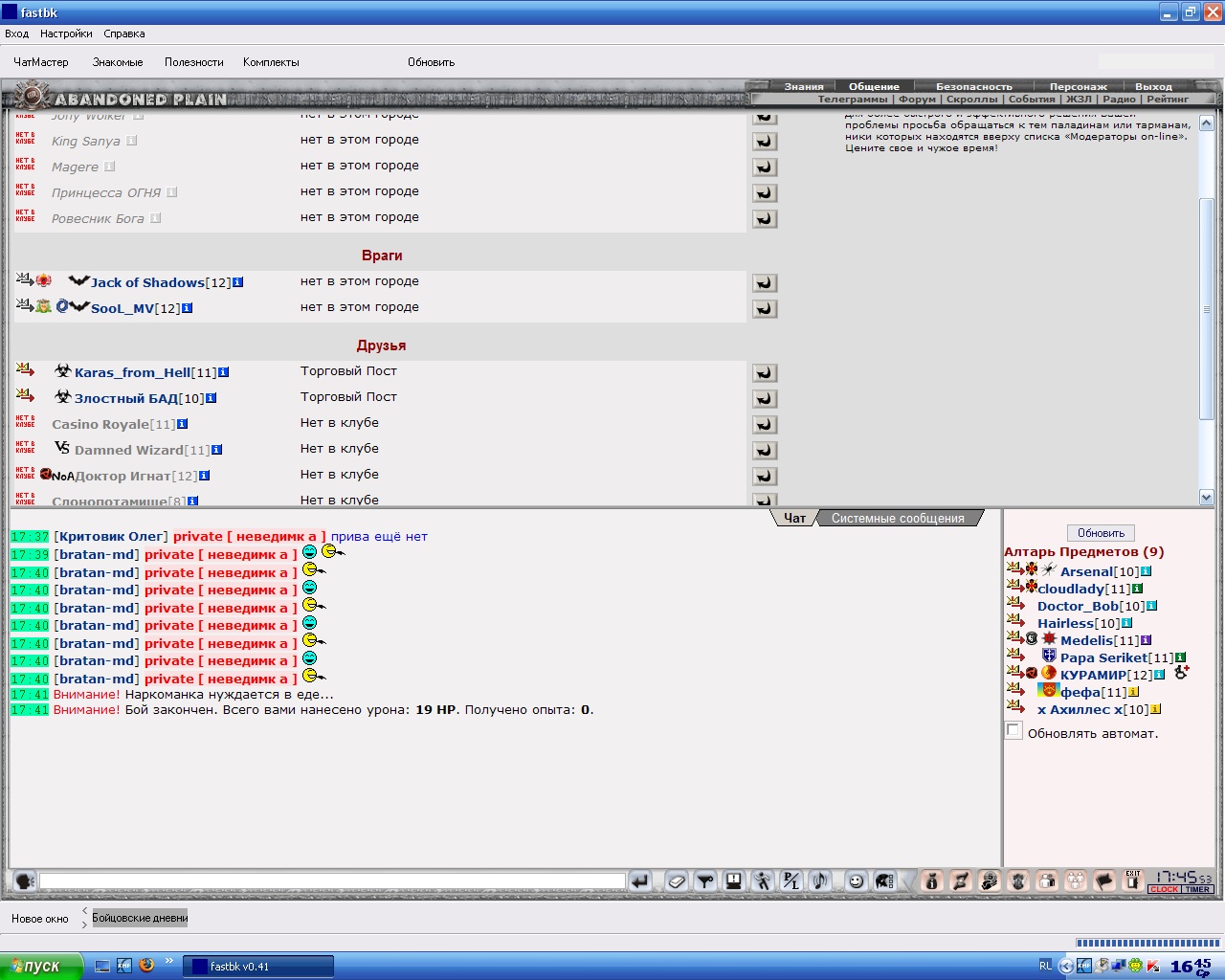Open the Форум link
The height and width of the screenshot is (980, 1225).
[x=917, y=99]
